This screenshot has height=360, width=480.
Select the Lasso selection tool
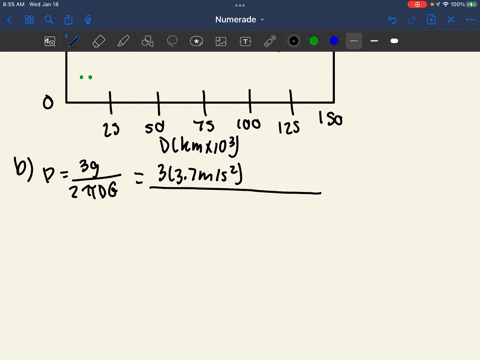coord(172,41)
